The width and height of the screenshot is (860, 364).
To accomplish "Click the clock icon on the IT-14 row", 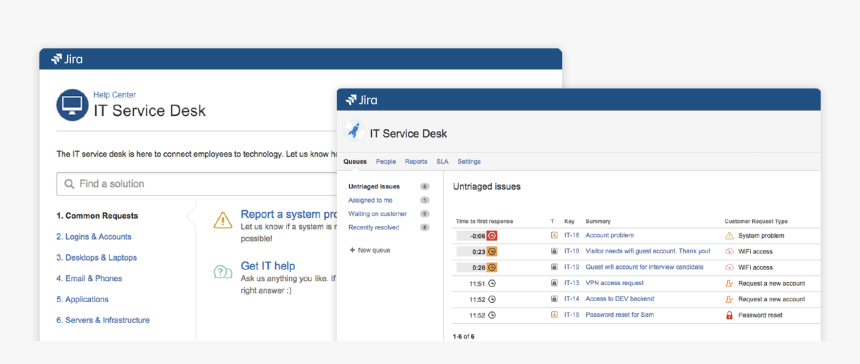I will (492, 299).
